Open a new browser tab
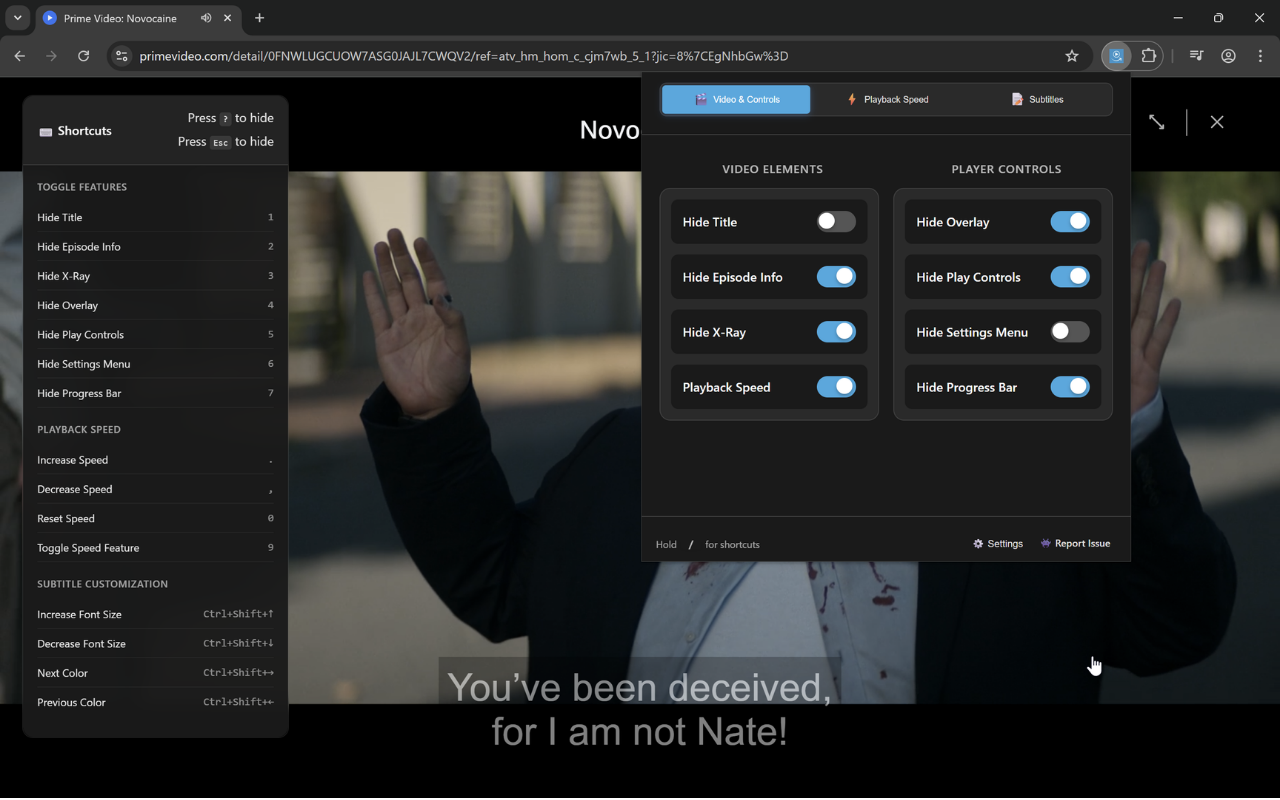This screenshot has height=800, width=1280. 259,18
